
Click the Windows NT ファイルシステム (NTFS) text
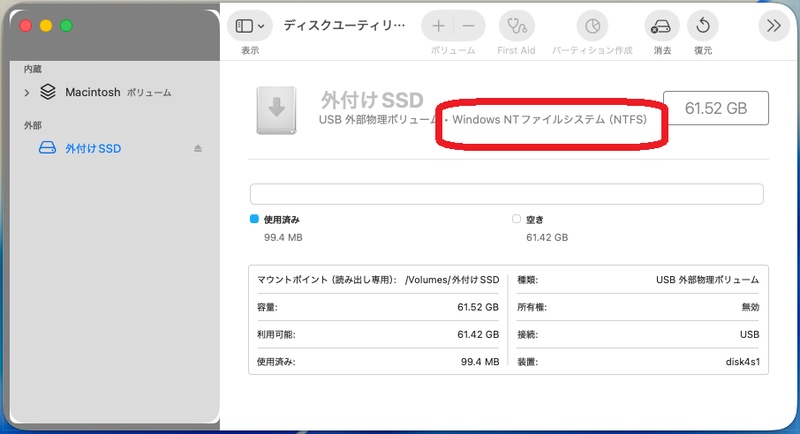click(549, 119)
